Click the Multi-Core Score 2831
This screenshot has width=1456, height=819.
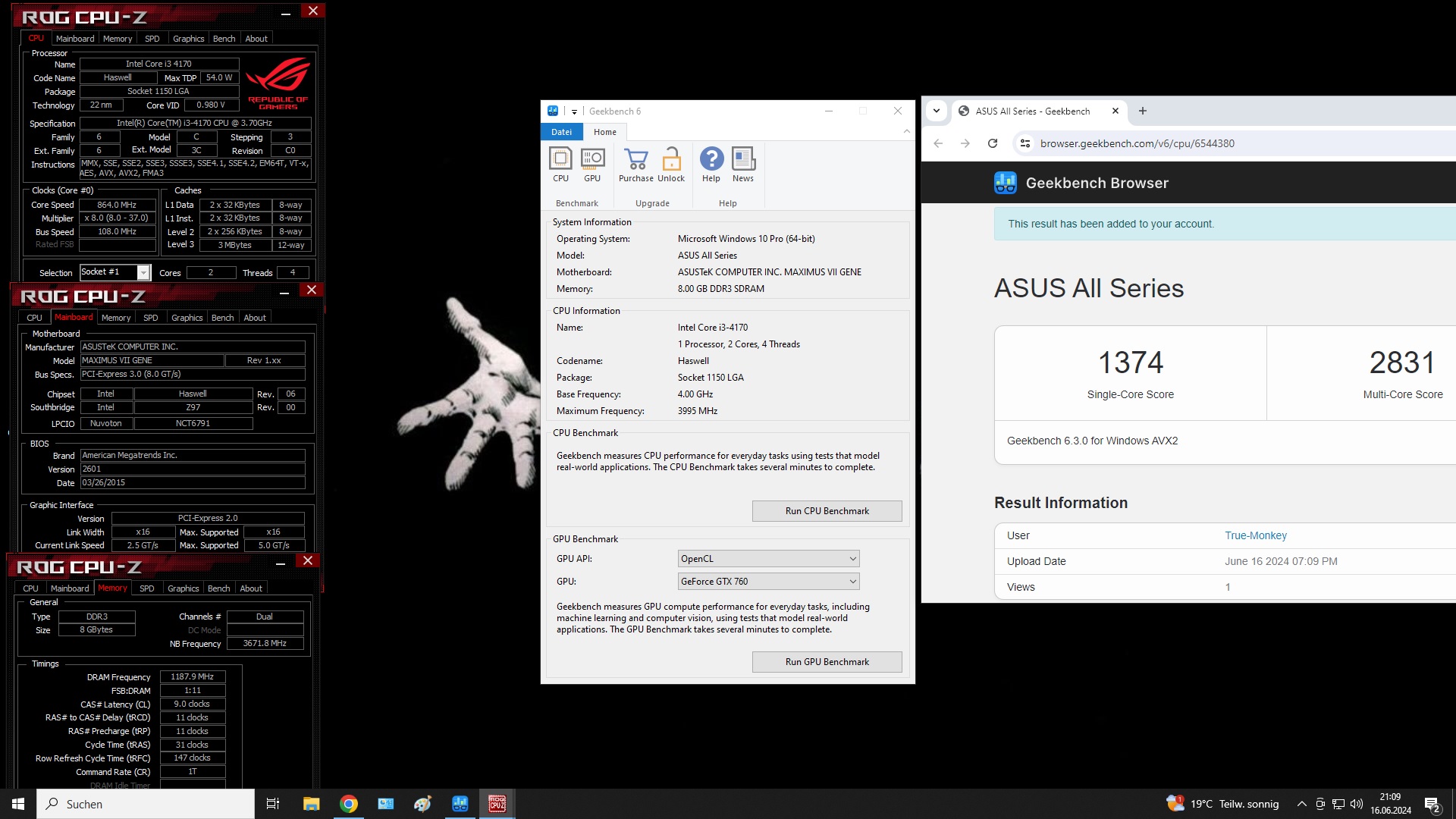click(1402, 363)
